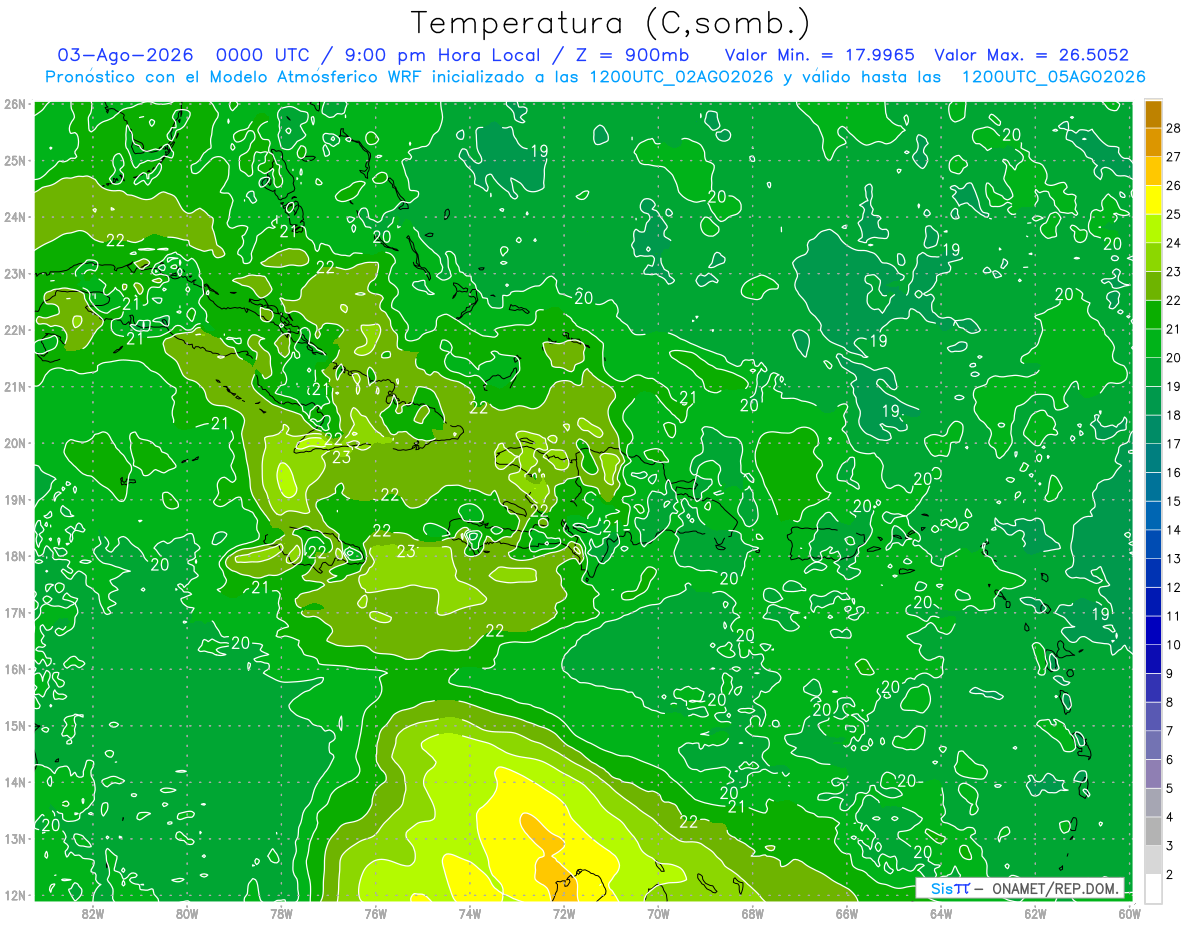Pick the lime legend swatch between 24 and 25
Viewport: 1200px width, 927px height.
coord(1153,229)
